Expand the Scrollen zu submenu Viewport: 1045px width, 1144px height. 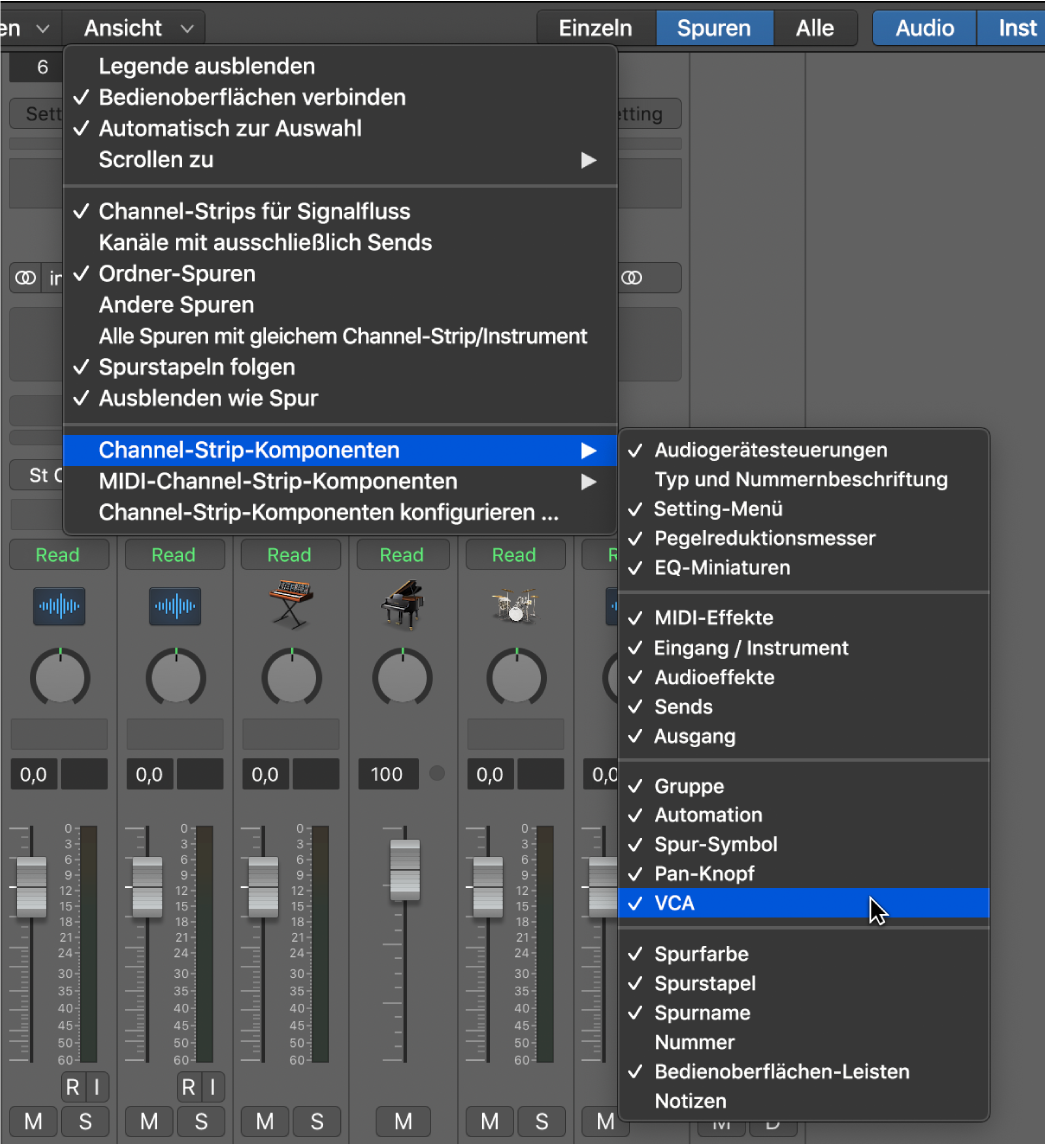(156, 160)
